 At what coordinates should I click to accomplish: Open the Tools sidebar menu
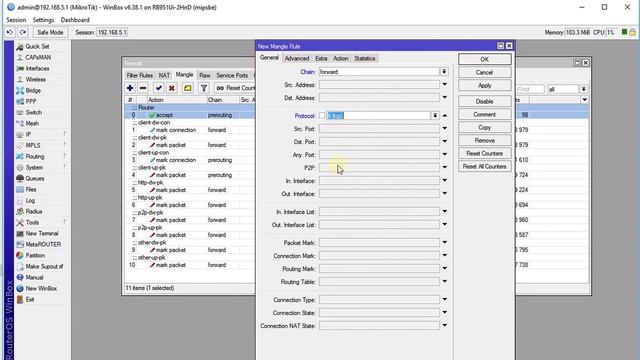(33, 222)
